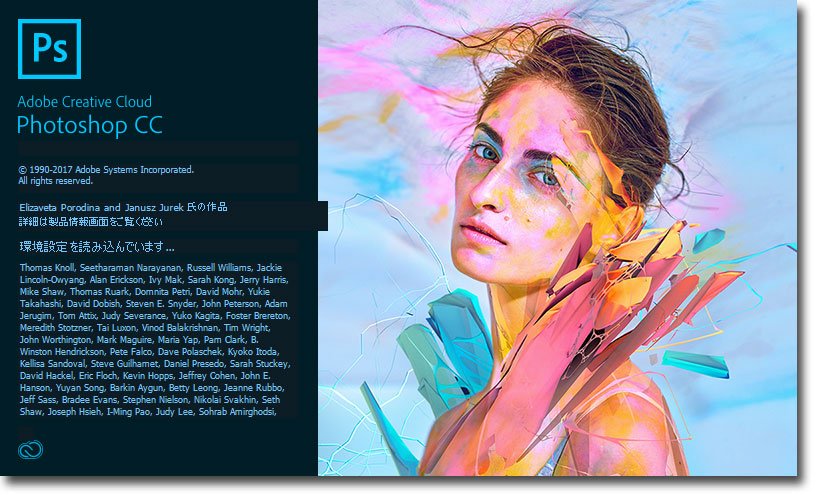Click the name Thomas Knoll in credits
This screenshot has width=814, height=493.
[47, 268]
